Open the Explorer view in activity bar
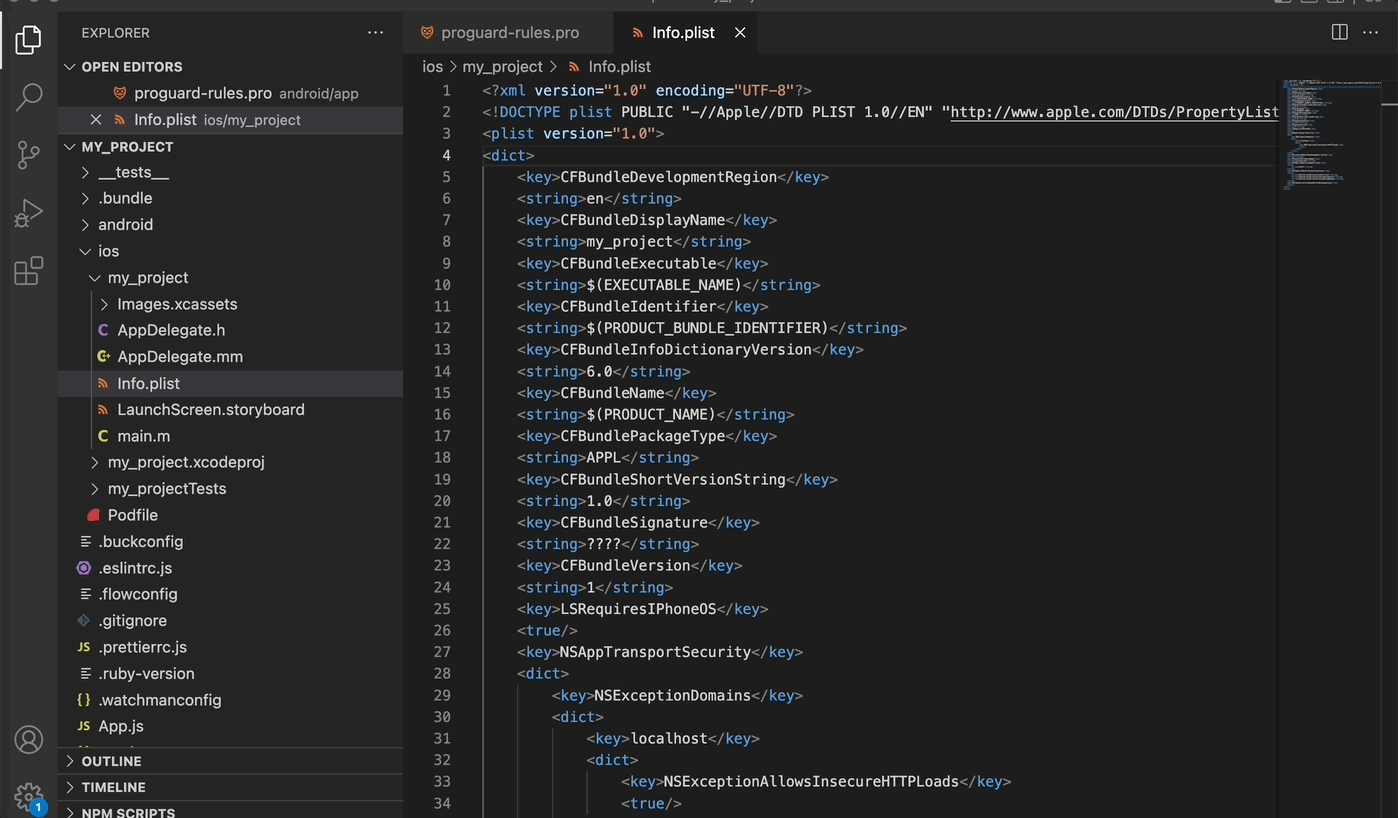Viewport: 1398px width, 818px height. (x=29, y=40)
